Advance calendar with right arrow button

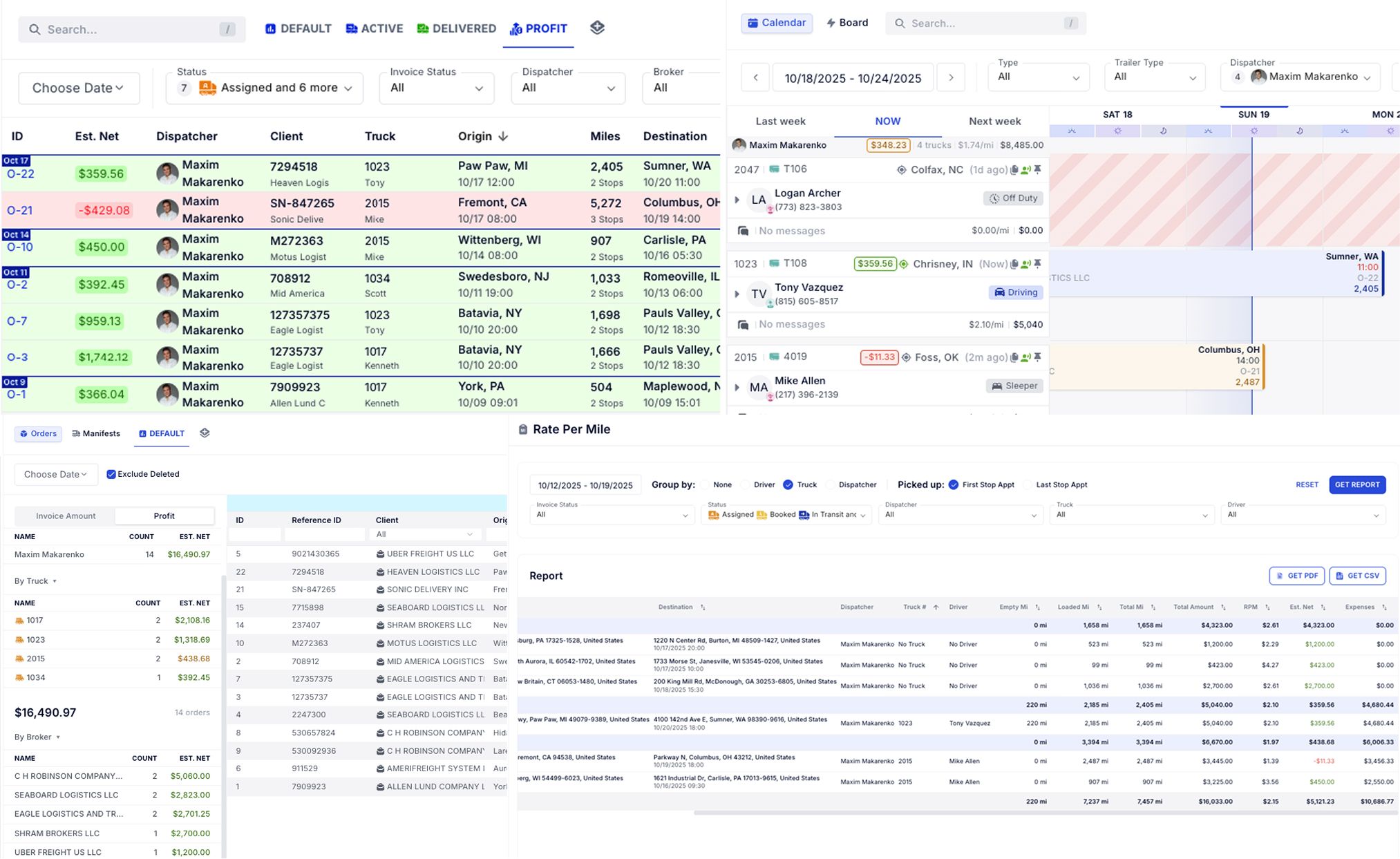[951, 77]
